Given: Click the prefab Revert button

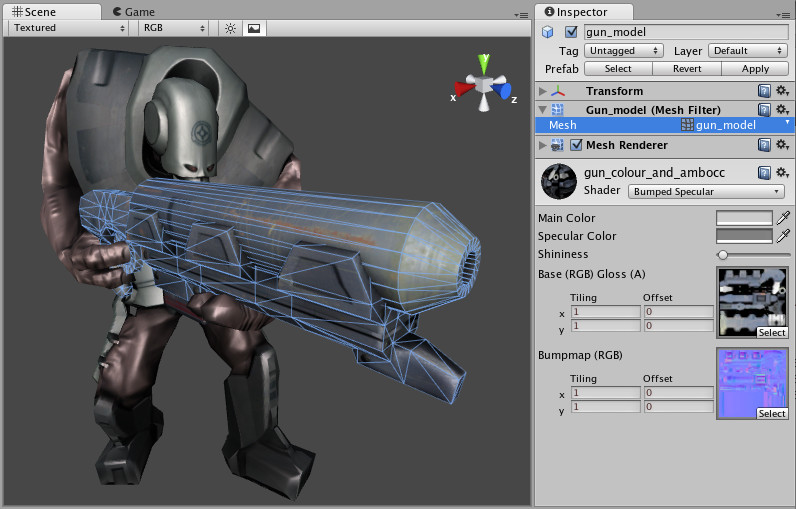Looking at the screenshot, I should click(x=687, y=69).
